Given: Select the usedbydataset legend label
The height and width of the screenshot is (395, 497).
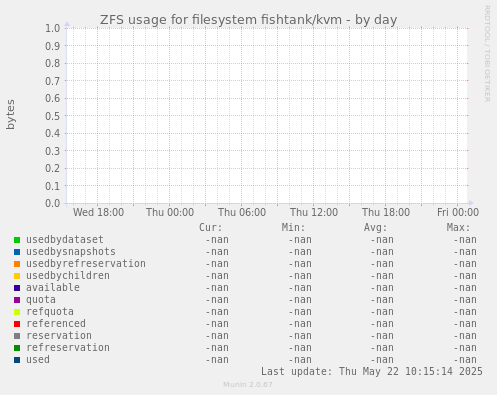Looking at the screenshot, I should click(65, 240).
